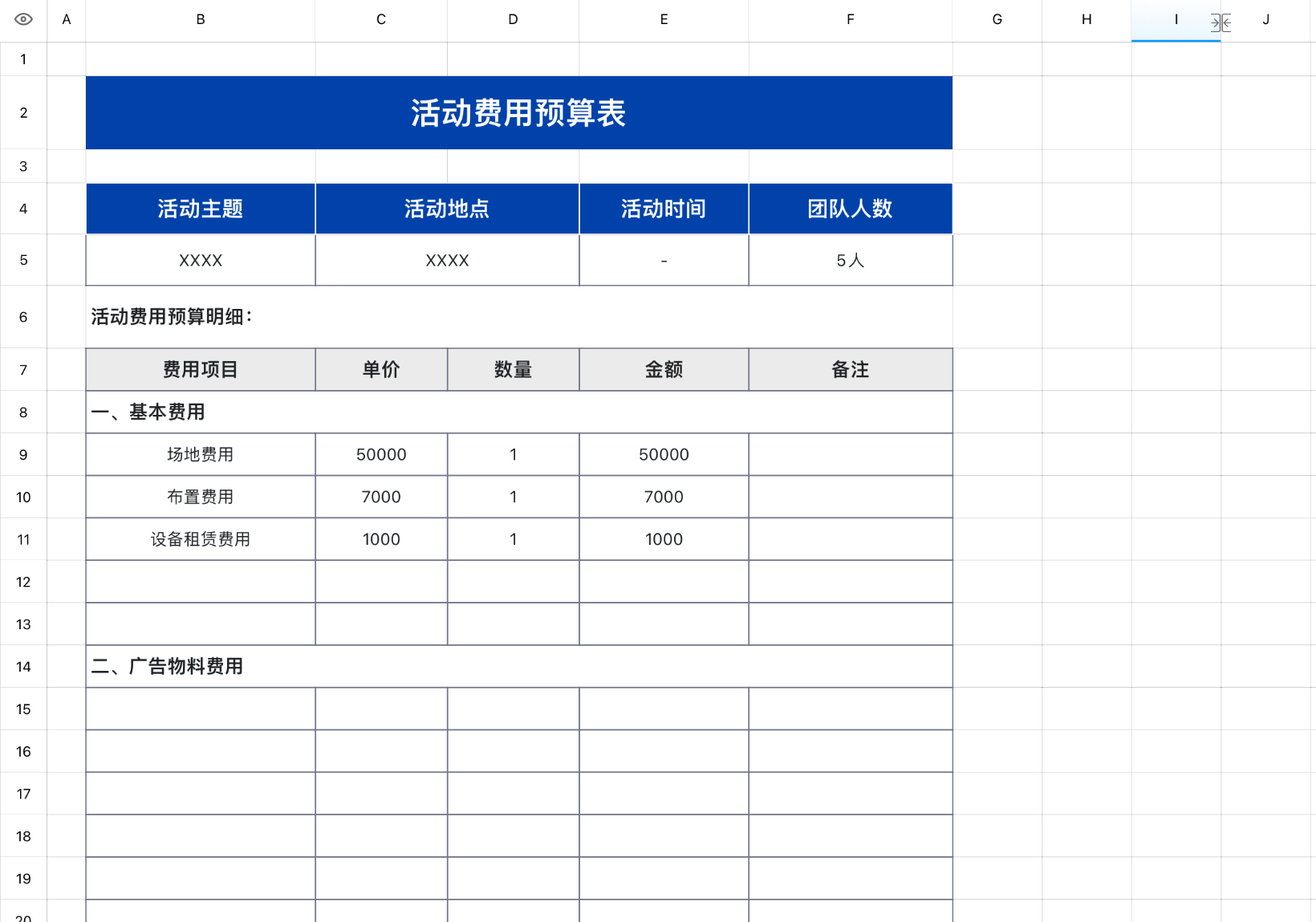Select column F header
The width and height of the screenshot is (1316, 922).
(x=851, y=19)
